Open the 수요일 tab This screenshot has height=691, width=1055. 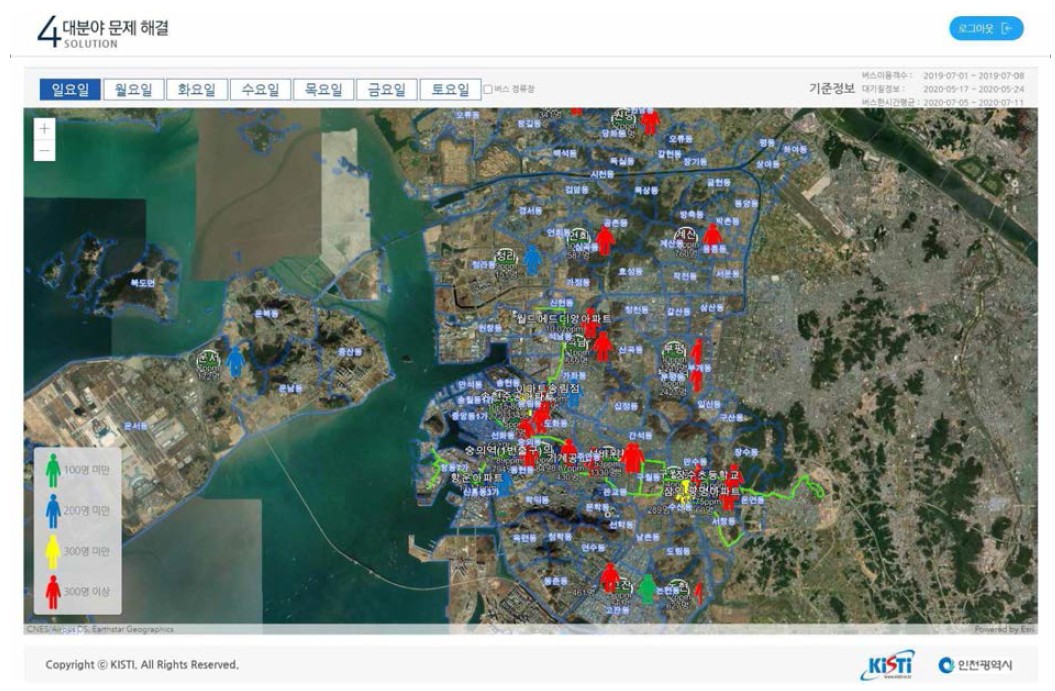259,90
